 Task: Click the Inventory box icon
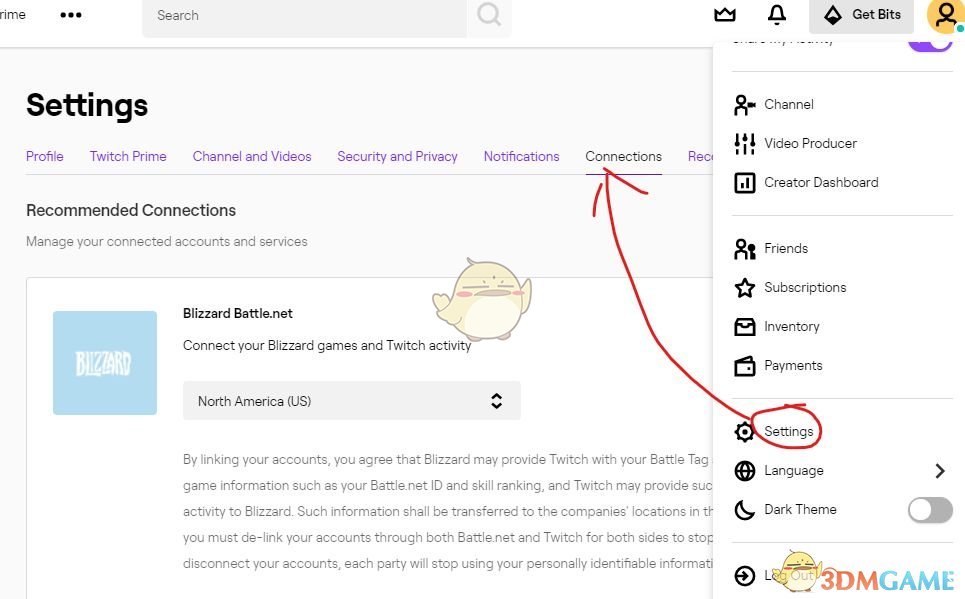pyautogui.click(x=745, y=326)
